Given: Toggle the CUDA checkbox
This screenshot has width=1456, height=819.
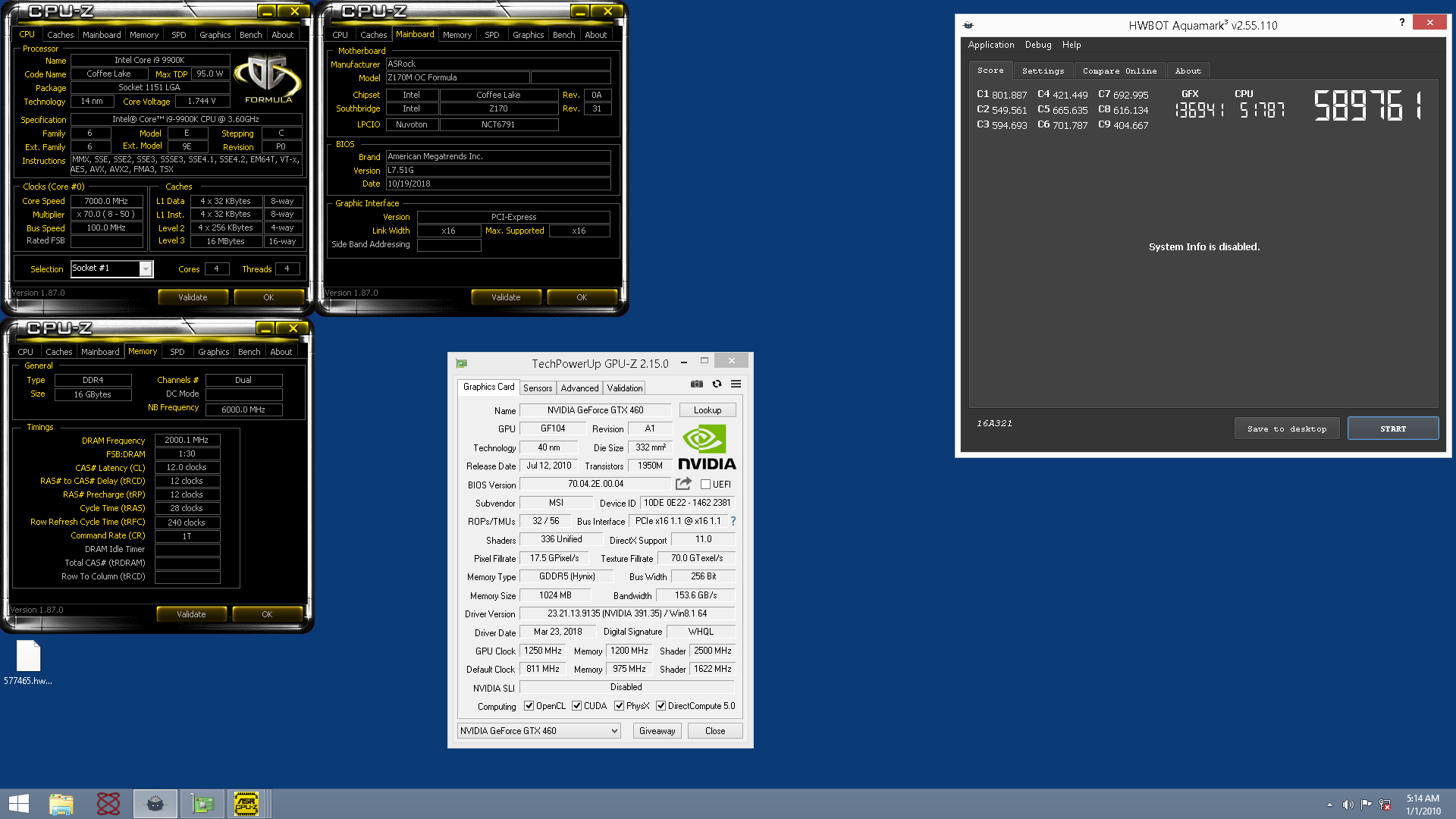Looking at the screenshot, I should (x=576, y=706).
